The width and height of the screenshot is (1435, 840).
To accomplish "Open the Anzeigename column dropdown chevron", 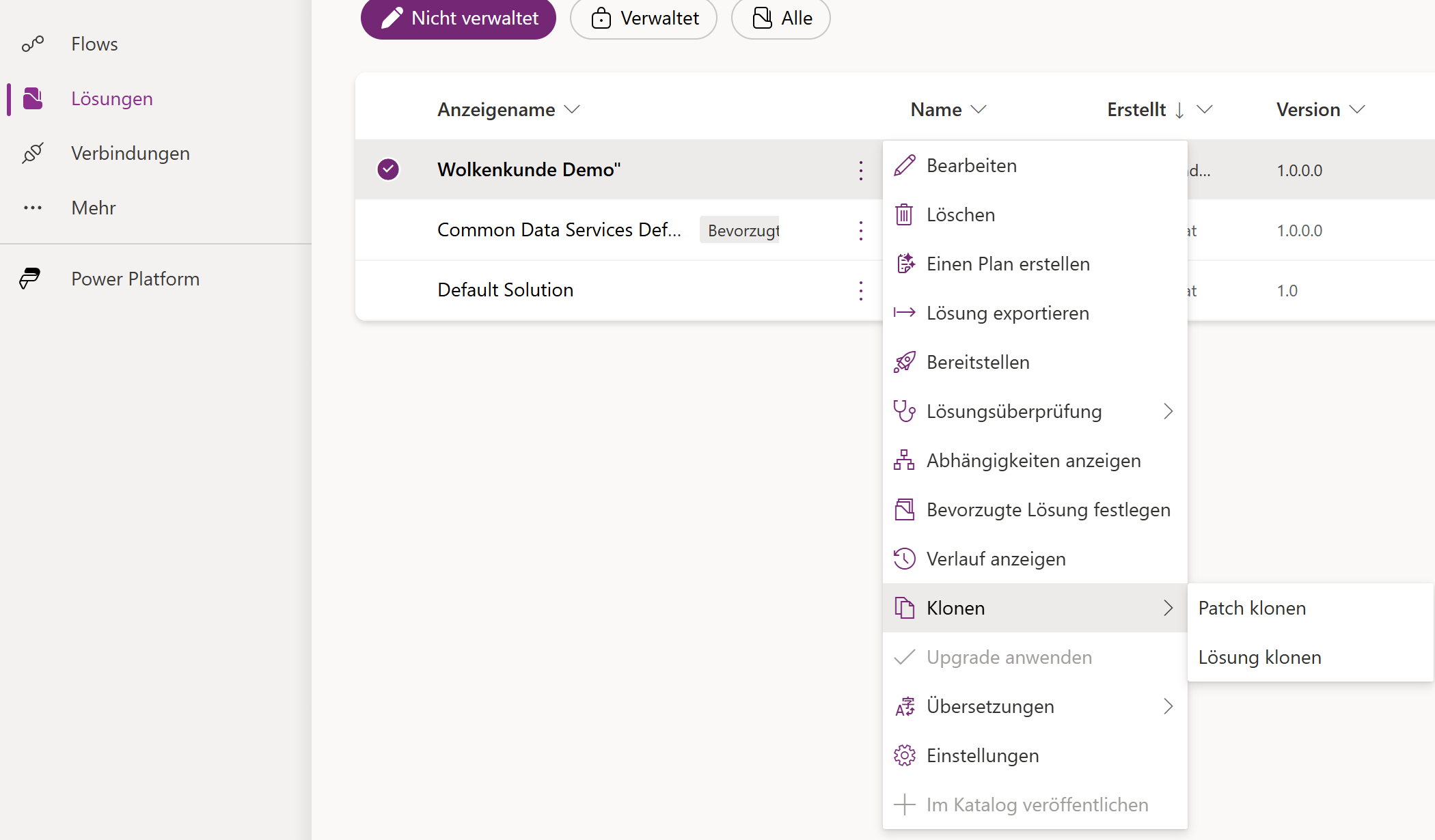I will [x=572, y=109].
